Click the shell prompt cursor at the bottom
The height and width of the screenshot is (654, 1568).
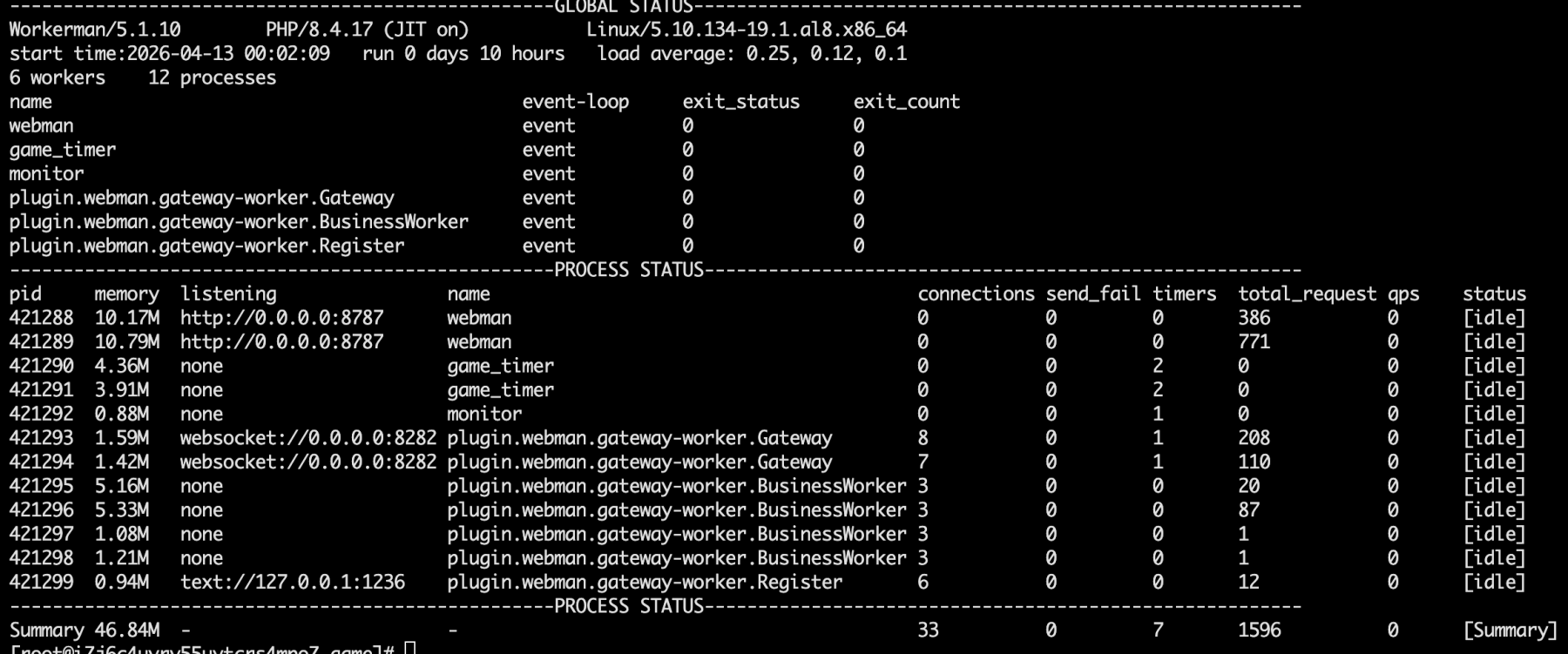click(410, 649)
